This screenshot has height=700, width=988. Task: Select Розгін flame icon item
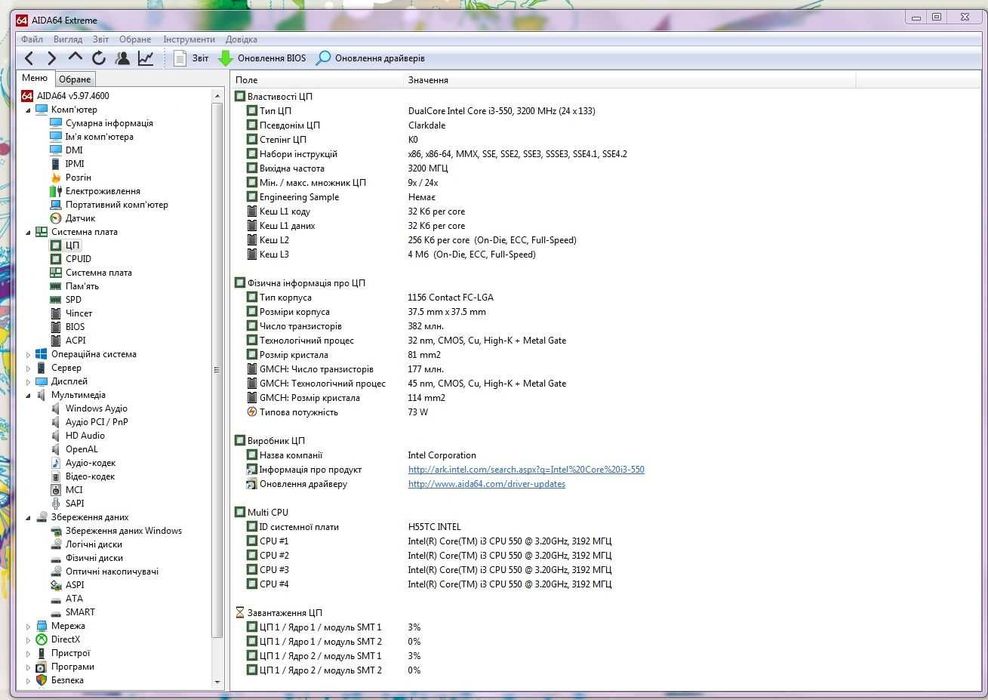[x=78, y=178]
